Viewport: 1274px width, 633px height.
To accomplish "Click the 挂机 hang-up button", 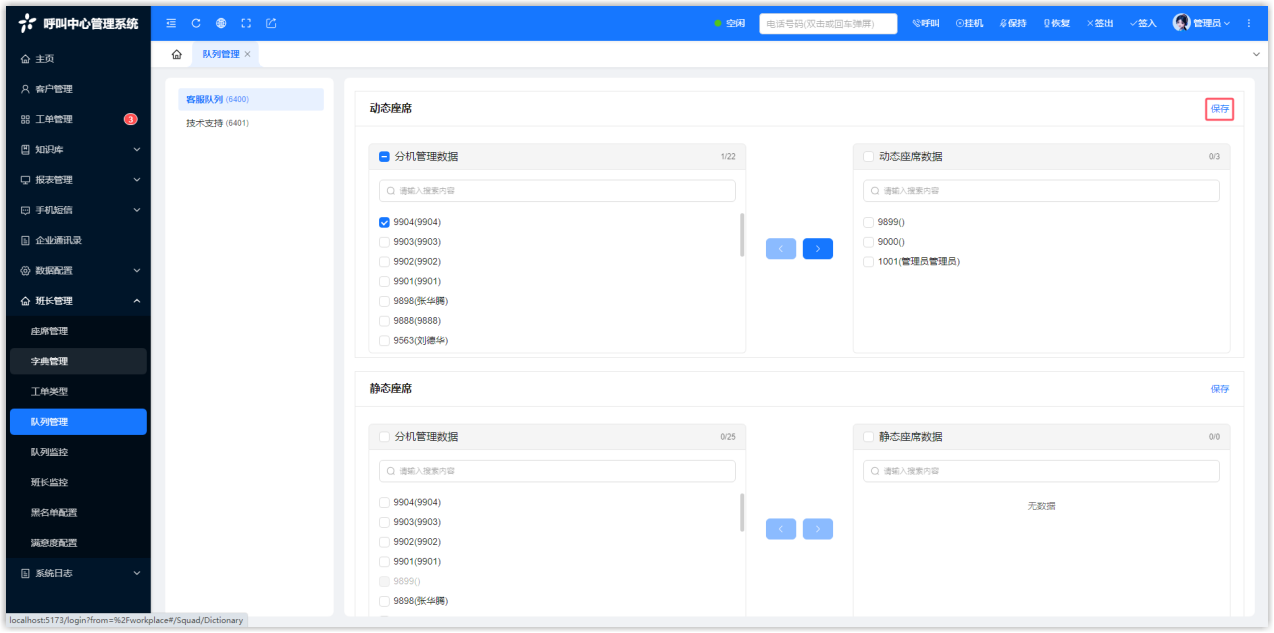I will click(969, 23).
